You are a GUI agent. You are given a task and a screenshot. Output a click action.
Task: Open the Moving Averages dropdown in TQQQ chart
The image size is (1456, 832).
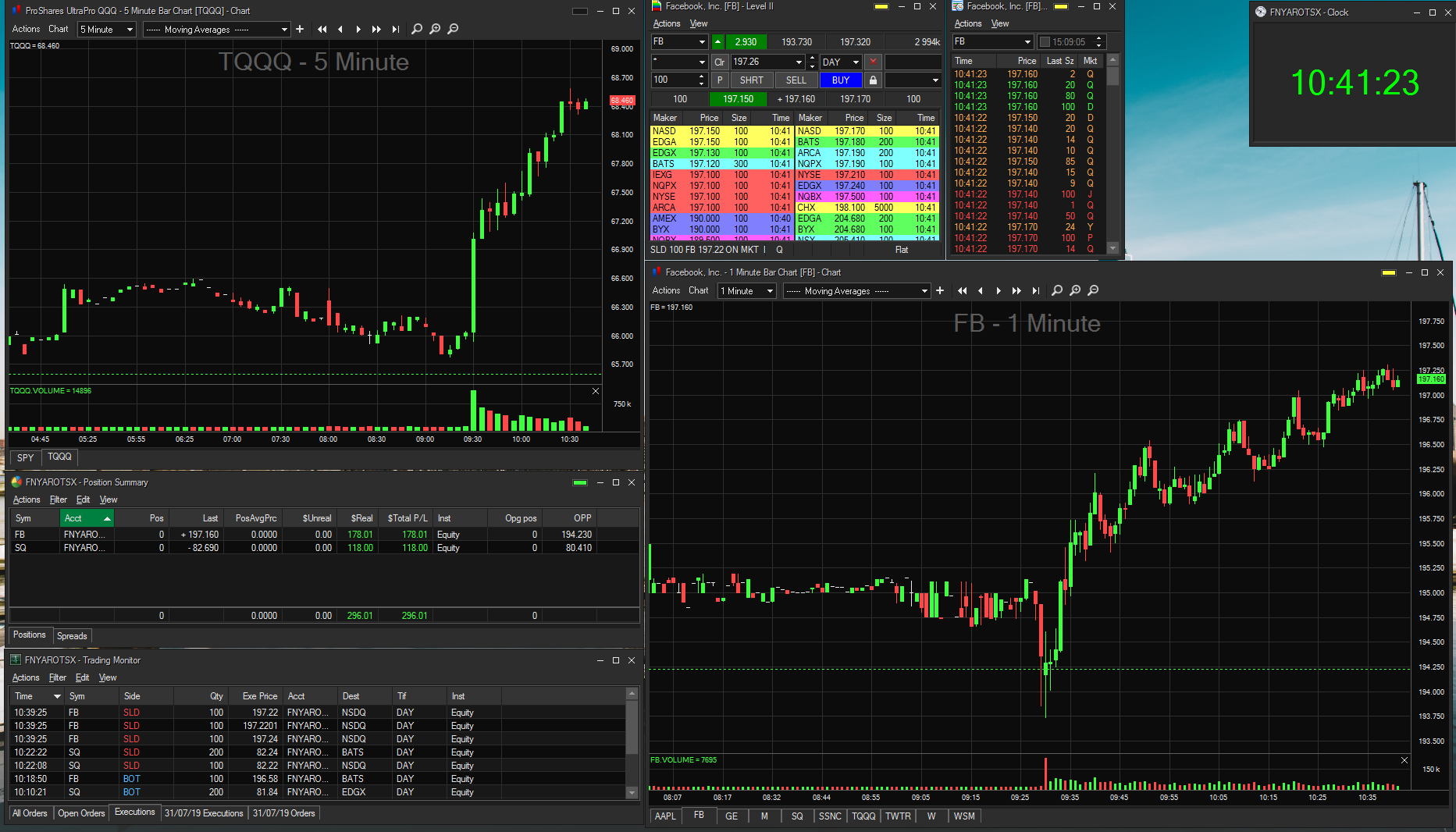(217, 30)
